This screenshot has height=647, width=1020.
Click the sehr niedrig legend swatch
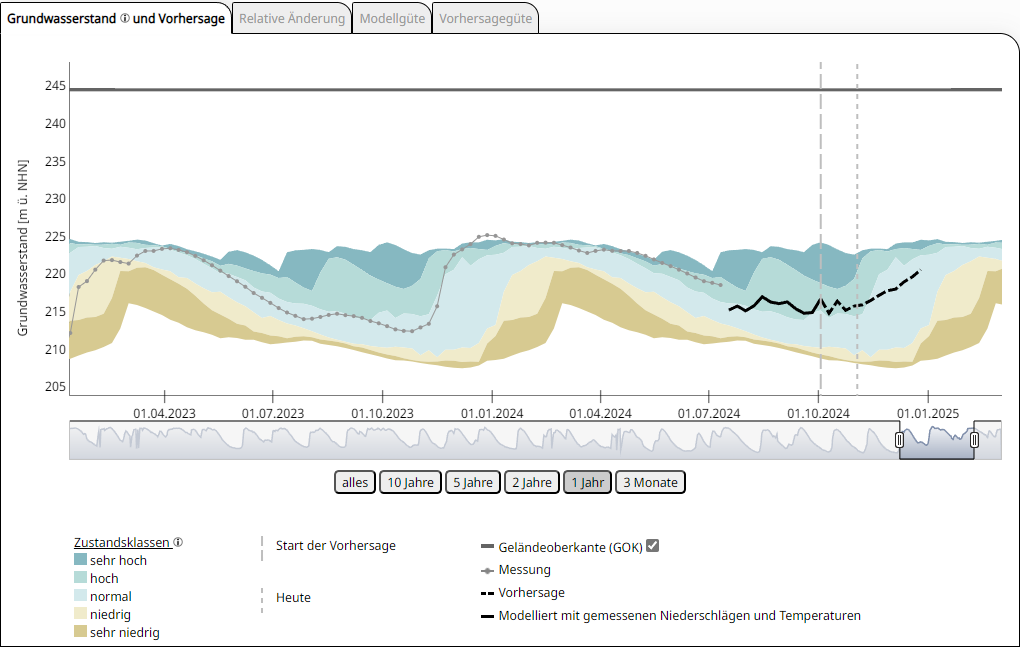coord(80,632)
